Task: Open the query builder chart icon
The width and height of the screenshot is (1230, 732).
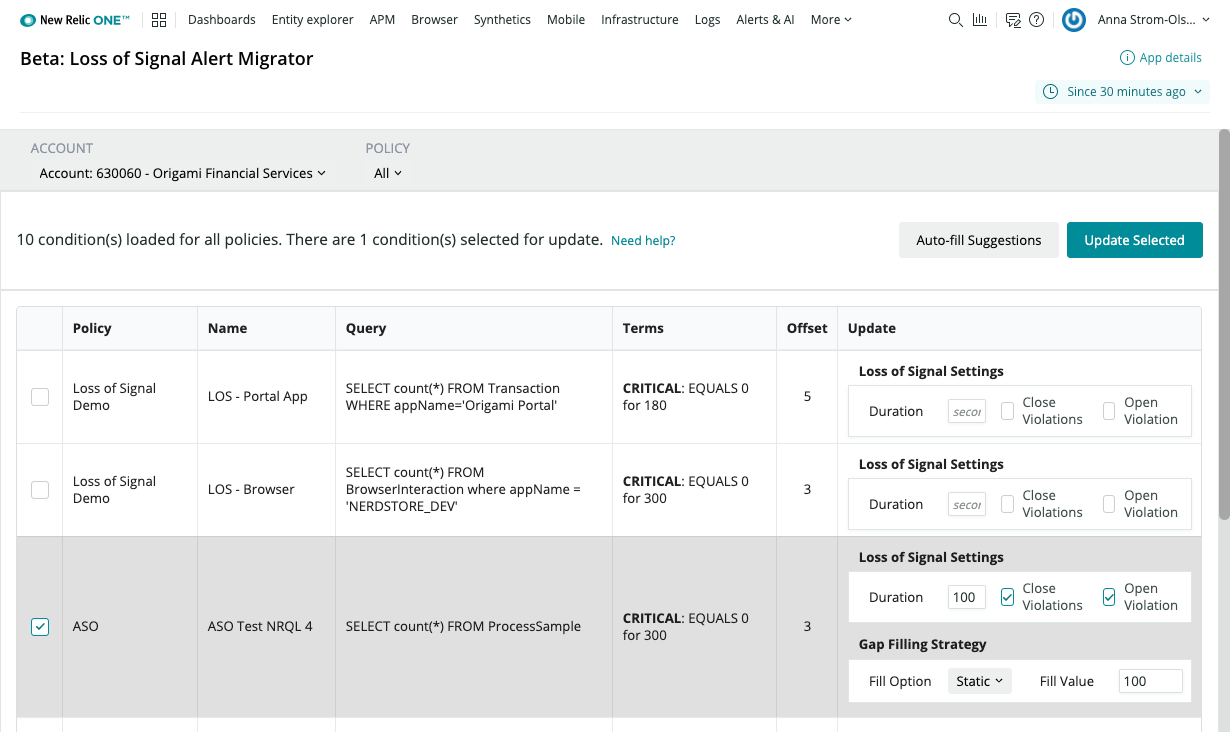Action: click(x=980, y=19)
